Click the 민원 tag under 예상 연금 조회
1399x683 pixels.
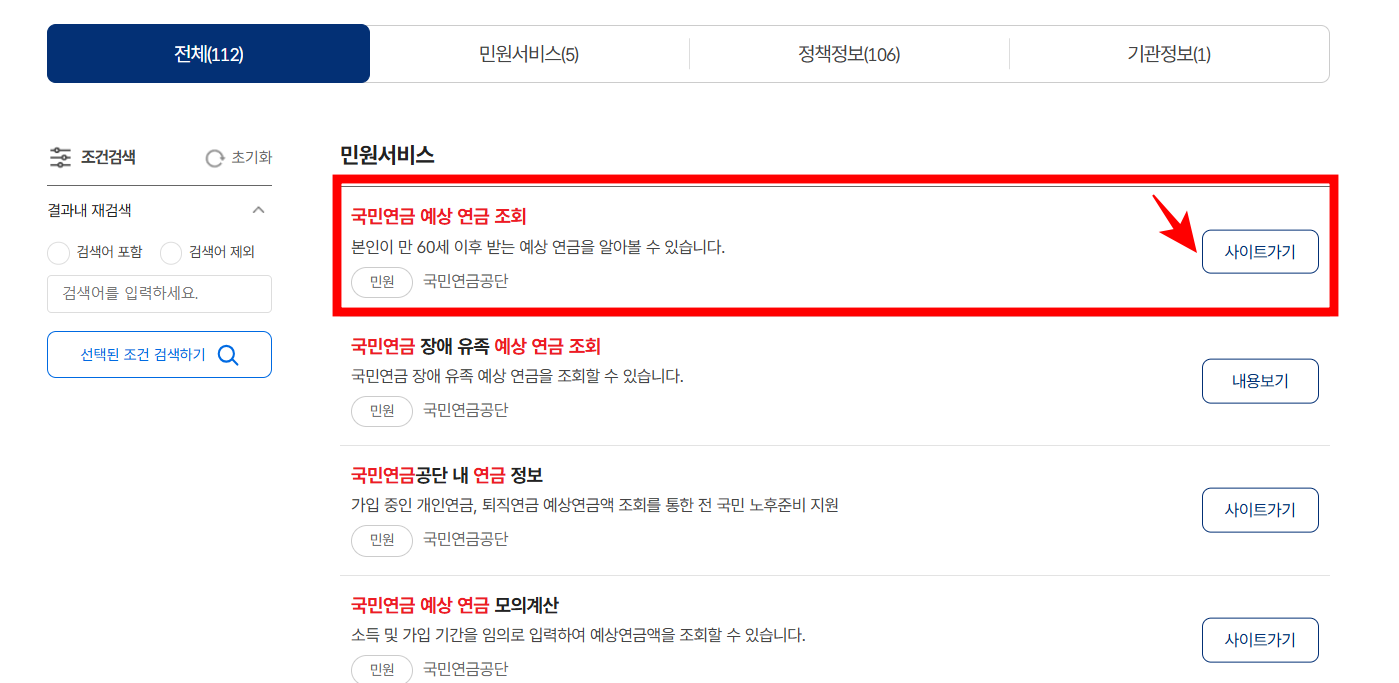pos(382,282)
